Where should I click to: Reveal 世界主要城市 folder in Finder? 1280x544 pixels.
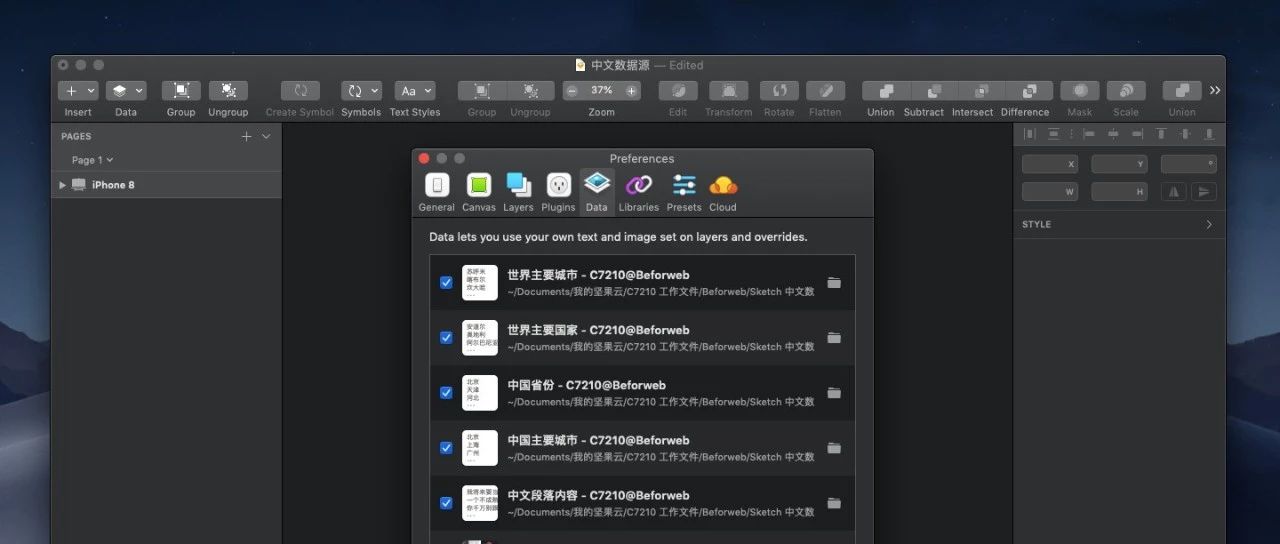[x=834, y=283]
